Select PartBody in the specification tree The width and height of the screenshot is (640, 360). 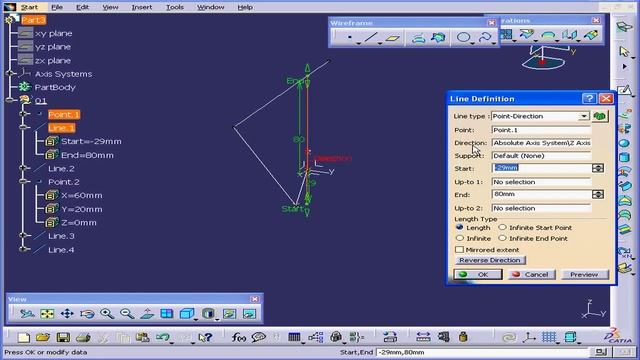55,87
